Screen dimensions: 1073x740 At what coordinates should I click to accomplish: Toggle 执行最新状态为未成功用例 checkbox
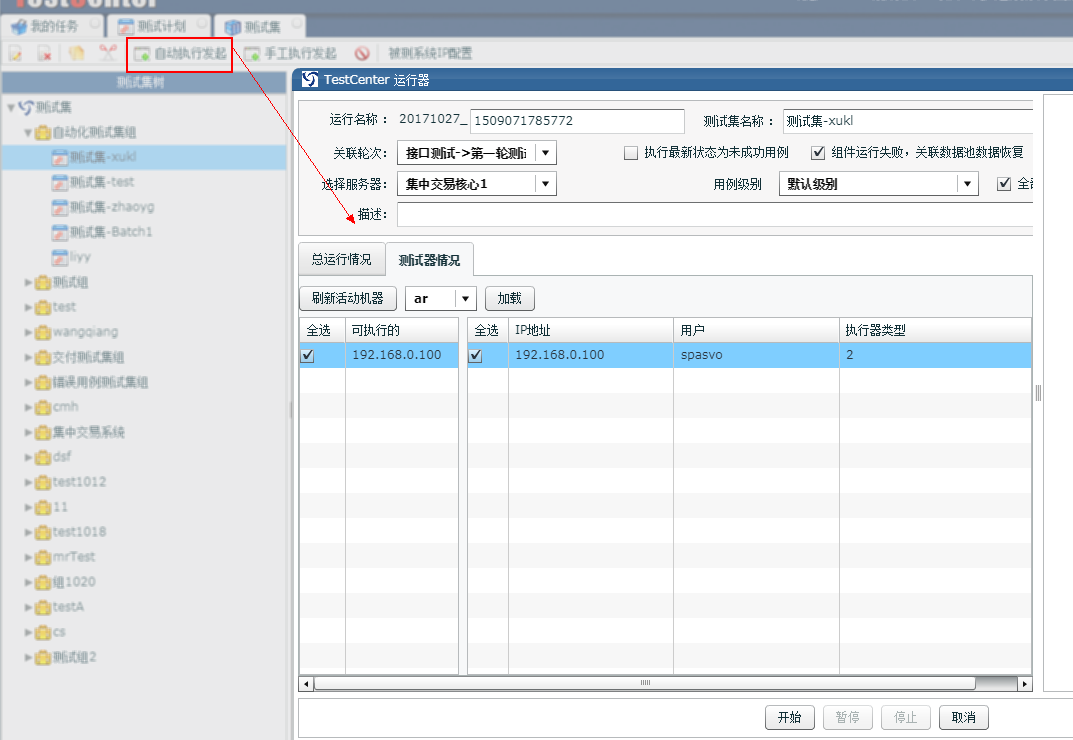[631, 153]
